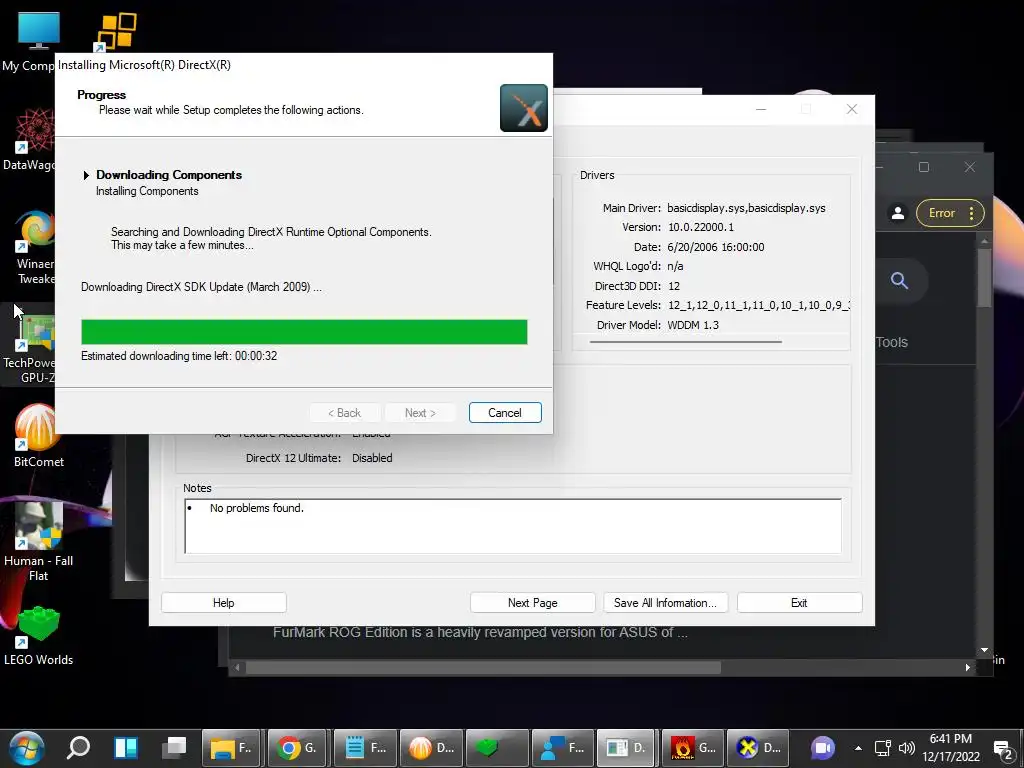The height and width of the screenshot is (768, 1024).
Task: Click the Installing Components step label
Action: point(147,191)
